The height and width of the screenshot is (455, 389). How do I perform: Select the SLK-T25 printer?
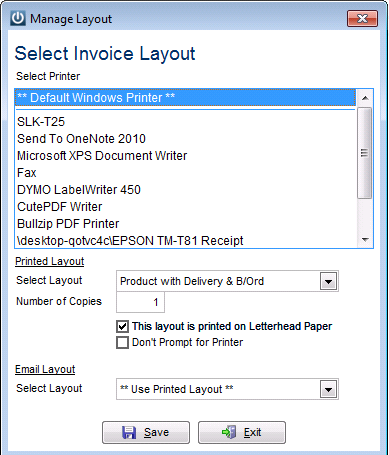click(185, 122)
